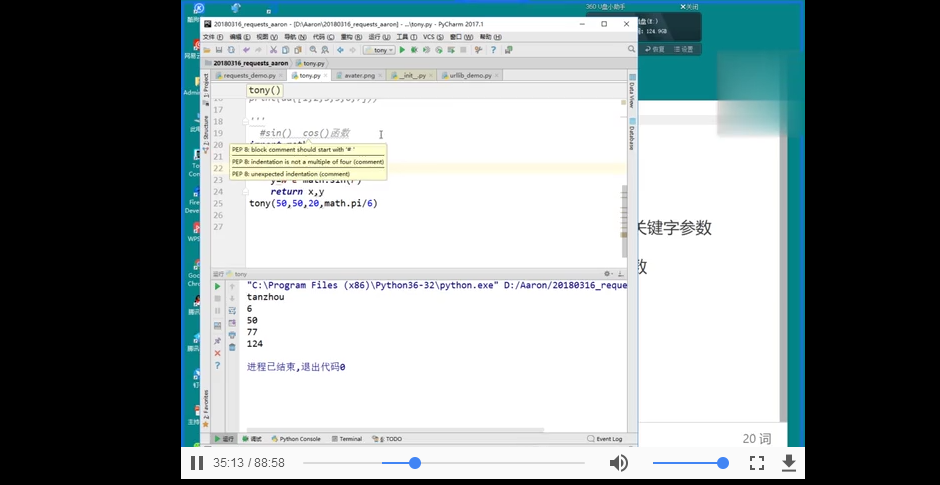Viewport: 940px width, 485px height.
Task: Click the Redo arrow in the toolbar
Action: click(259, 50)
